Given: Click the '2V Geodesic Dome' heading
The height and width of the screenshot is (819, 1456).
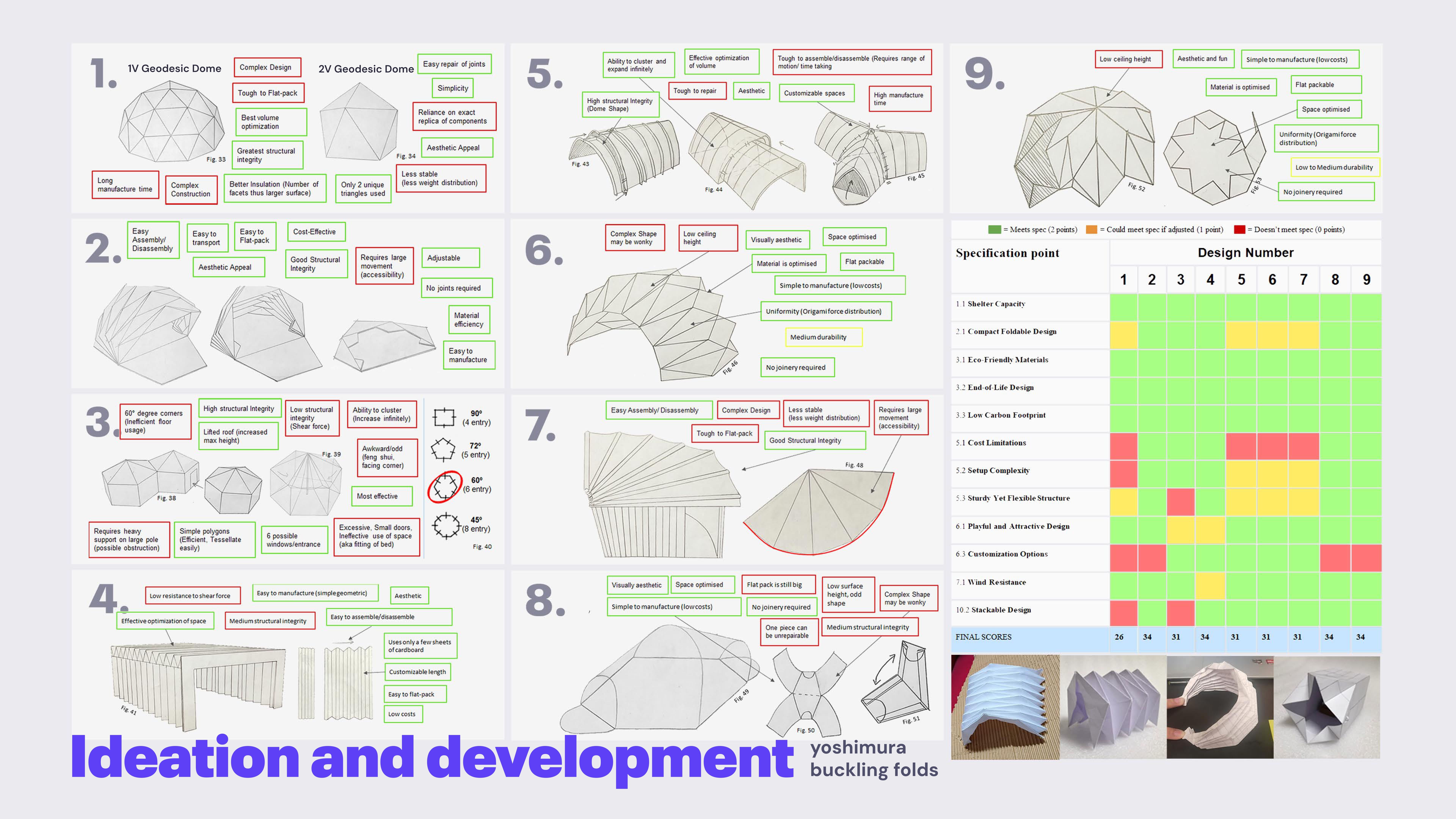Looking at the screenshot, I should click(x=366, y=69).
